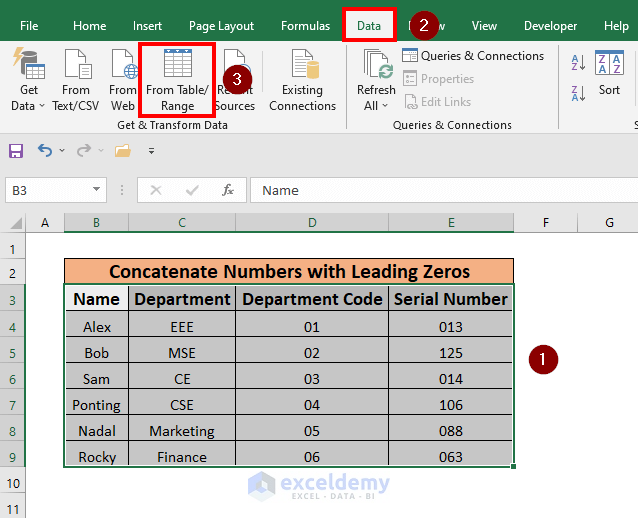
Task: Expand Customize Quick Access Toolbar menu
Action: [152, 151]
